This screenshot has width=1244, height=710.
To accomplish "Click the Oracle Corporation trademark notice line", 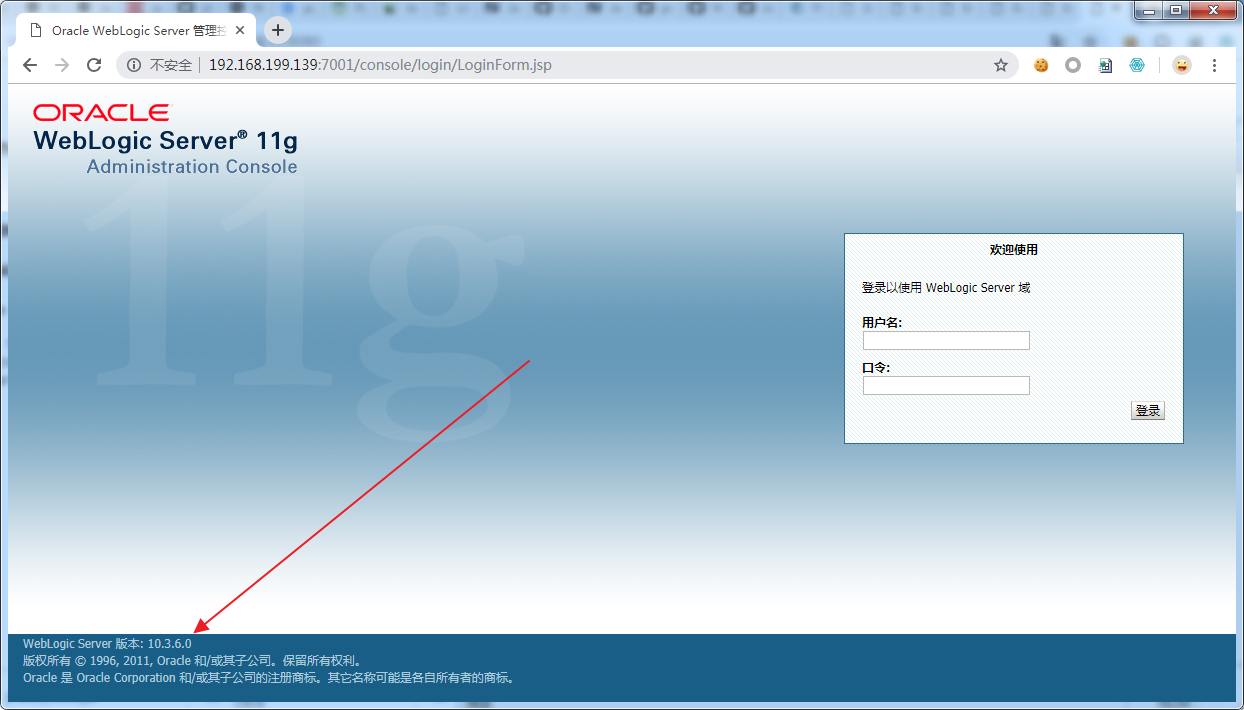I will click(x=269, y=678).
